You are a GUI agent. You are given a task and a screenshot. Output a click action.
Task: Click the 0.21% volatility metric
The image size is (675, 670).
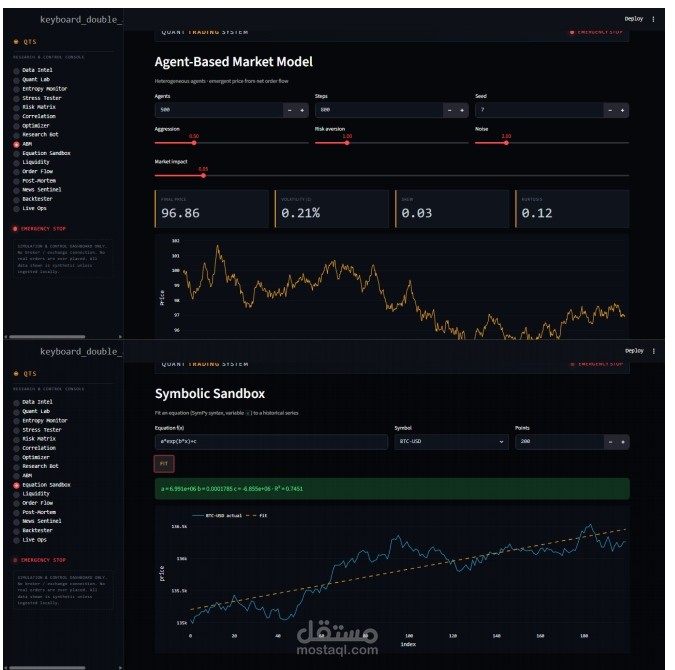coord(300,213)
